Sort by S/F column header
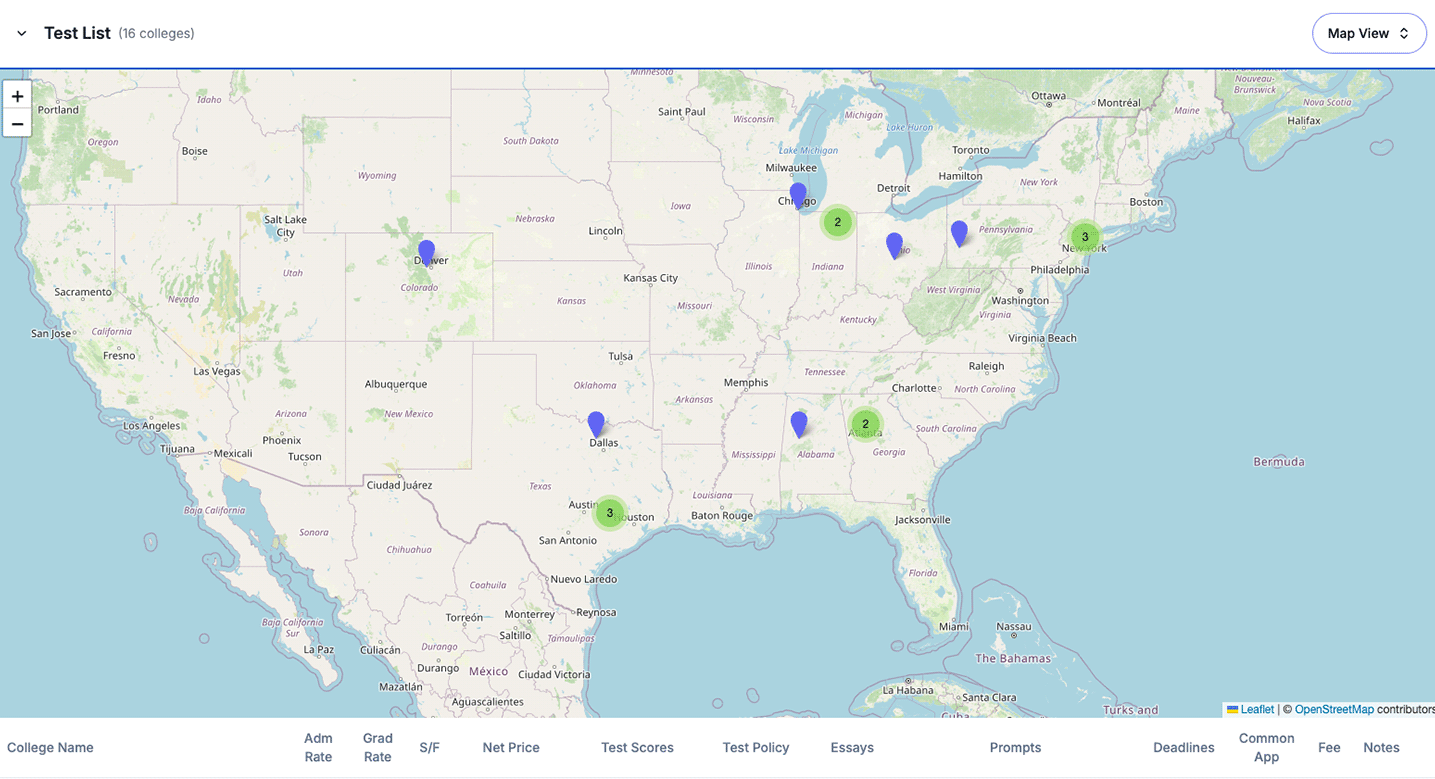Image resolution: width=1435 pixels, height=779 pixels. (x=430, y=748)
